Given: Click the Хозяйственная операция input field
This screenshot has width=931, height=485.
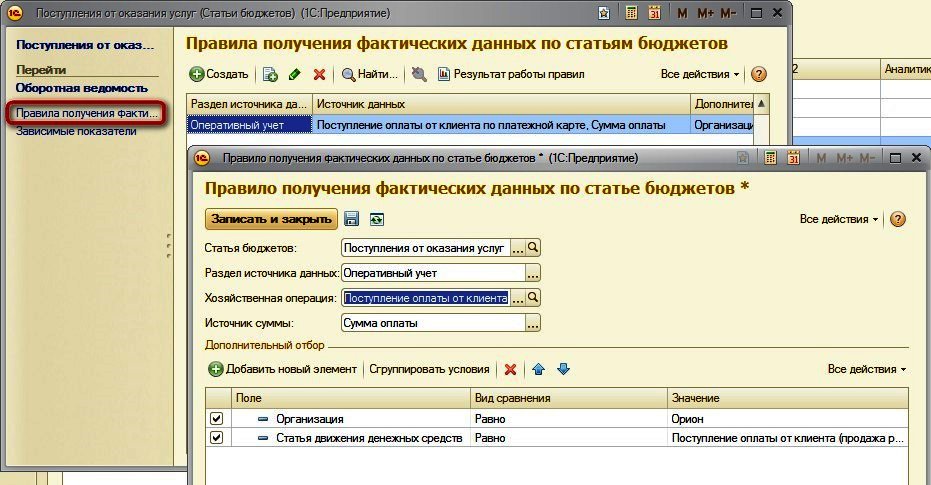Looking at the screenshot, I should click(426, 298).
